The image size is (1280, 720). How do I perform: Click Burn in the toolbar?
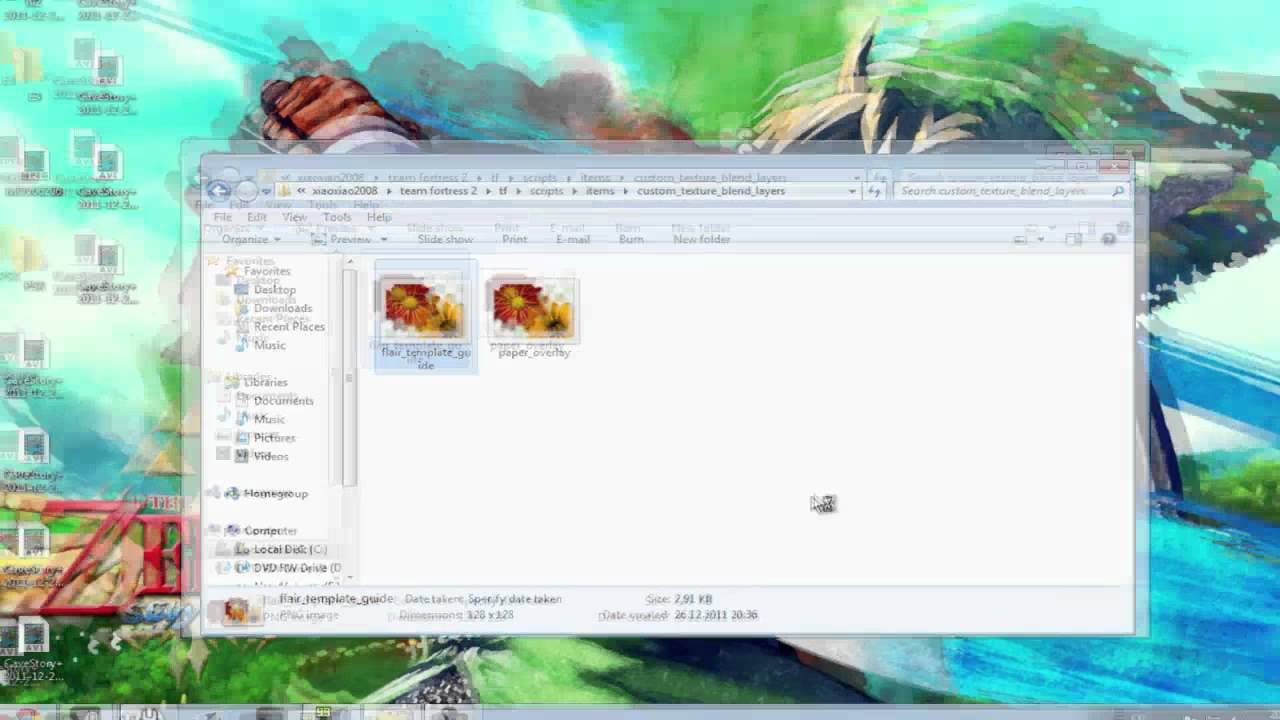(631, 239)
